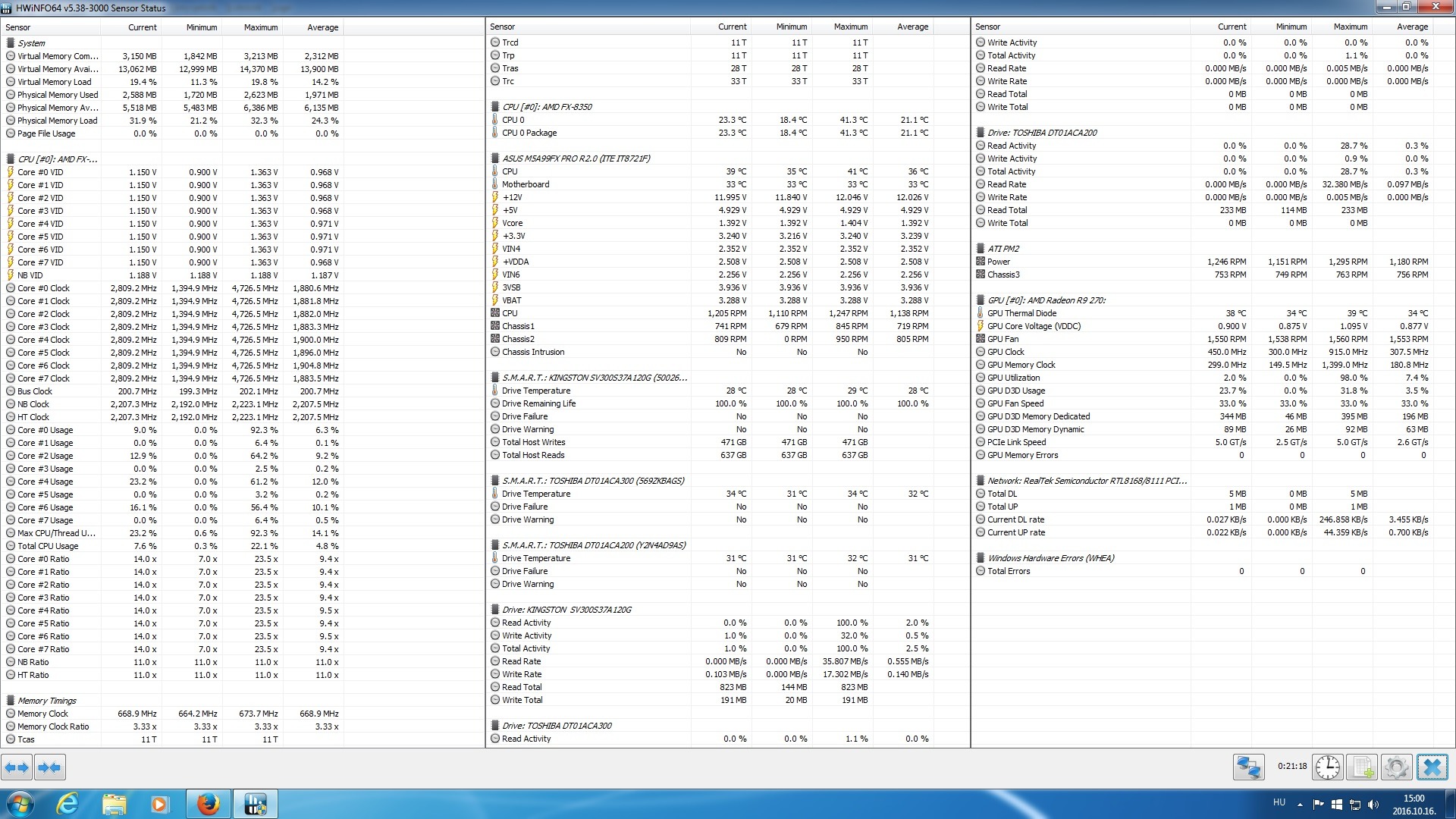This screenshot has width=1456, height=819.
Task: Open sensor settings gear button
Action: click(1396, 767)
